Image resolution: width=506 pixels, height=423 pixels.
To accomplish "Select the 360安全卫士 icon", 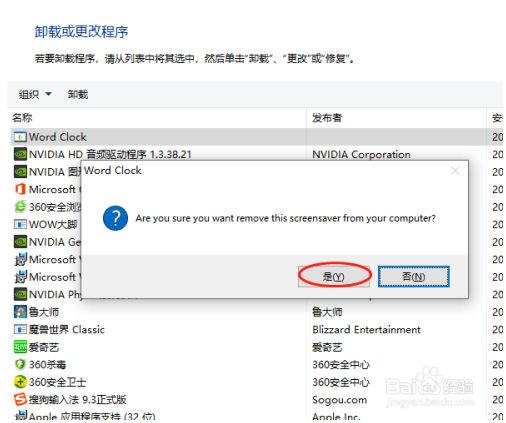I will coord(20,382).
